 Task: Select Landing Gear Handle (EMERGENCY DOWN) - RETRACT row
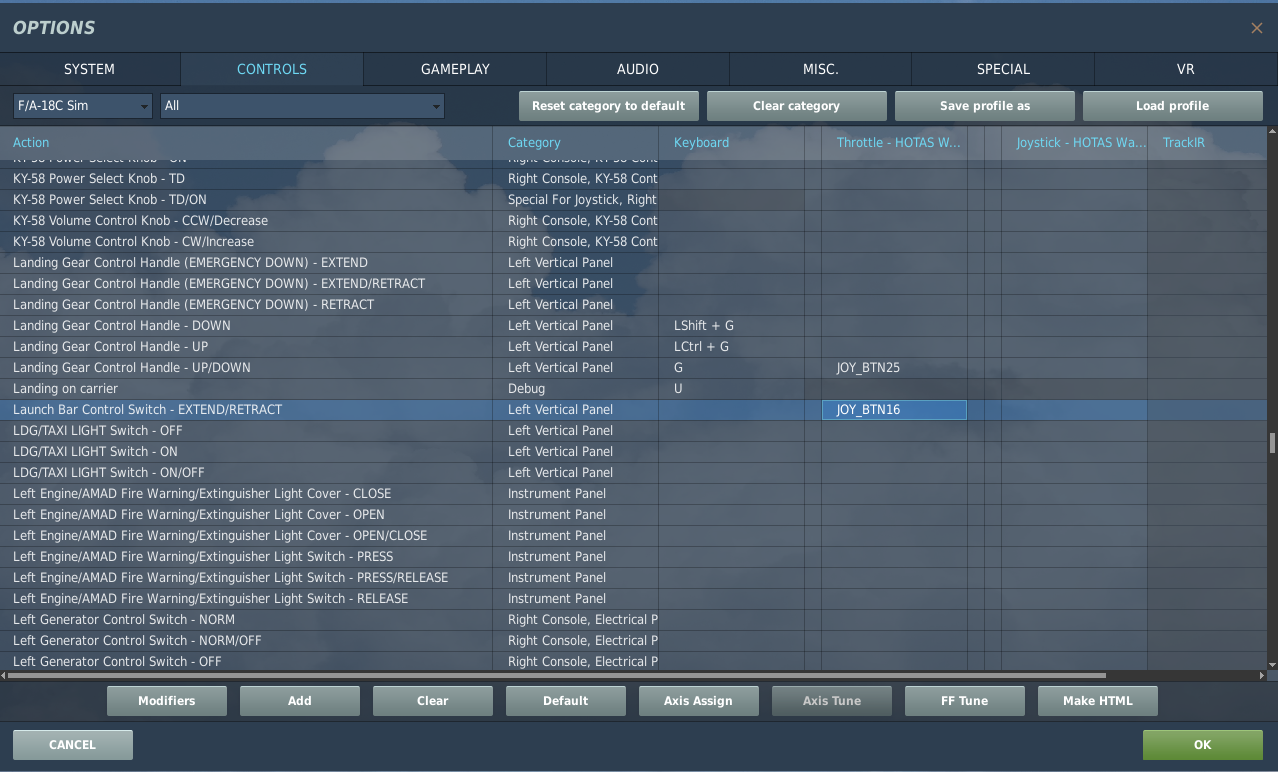[633, 305]
